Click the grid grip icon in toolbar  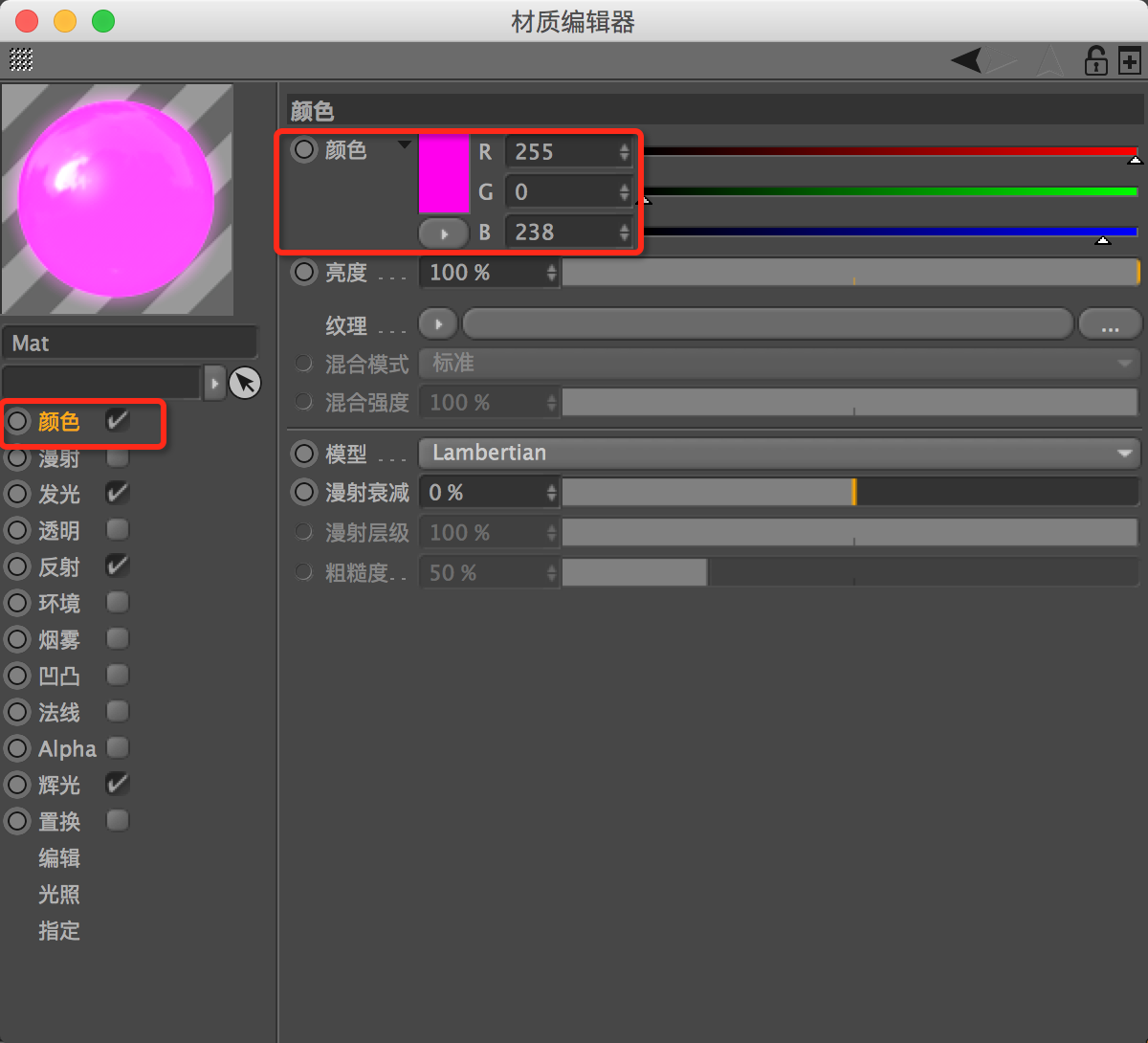(21, 59)
